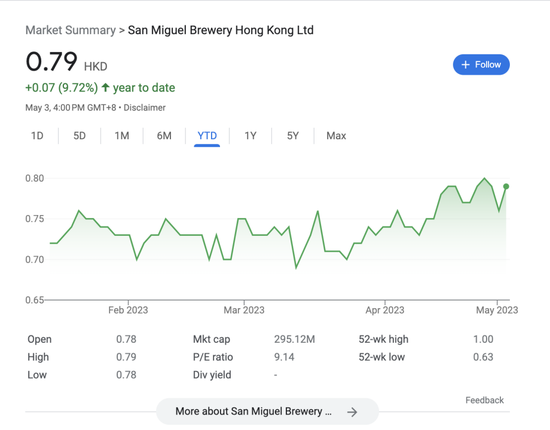This screenshot has height=430, width=550.
Task: Click the Feb 2023 marker on chart axis
Action: click(128, 310)
